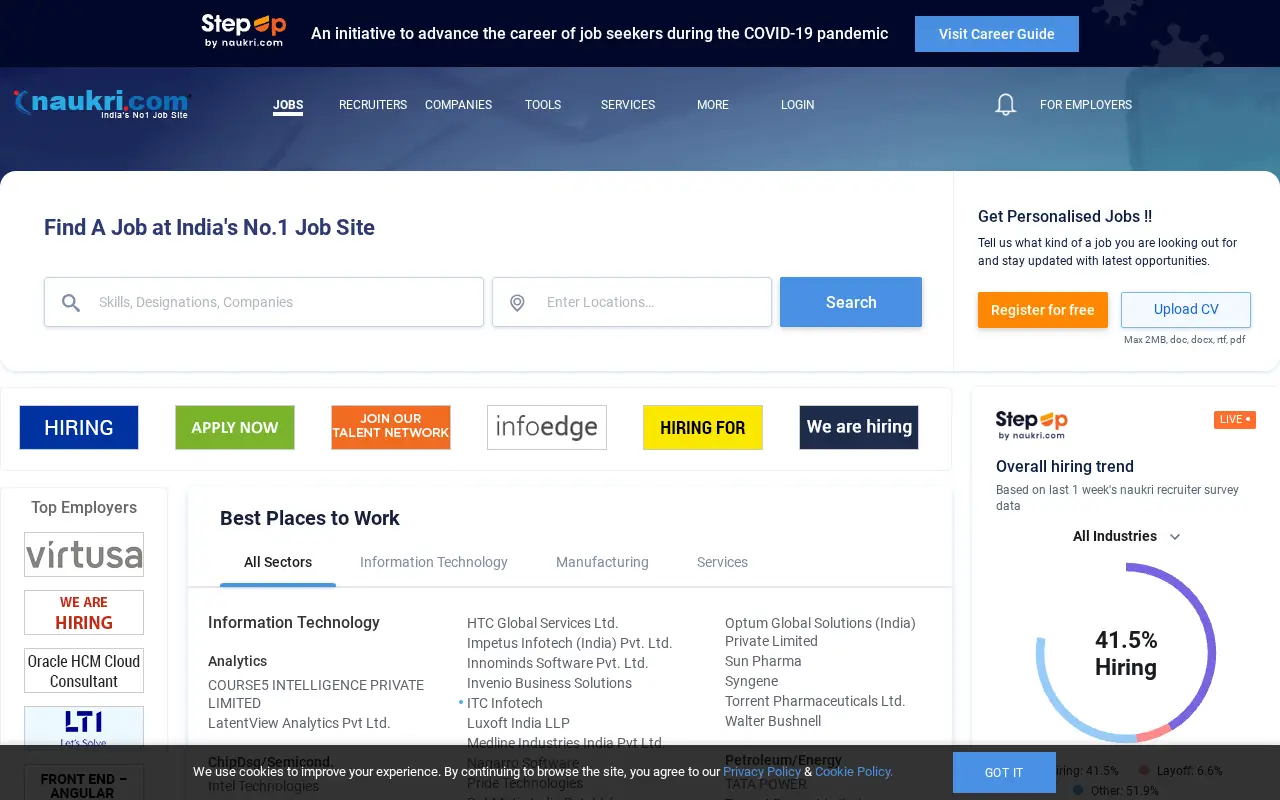Click the yellow HIRING FOR banner
Viewport: 1280px width, 800px height.
click(x=703, y=427)
